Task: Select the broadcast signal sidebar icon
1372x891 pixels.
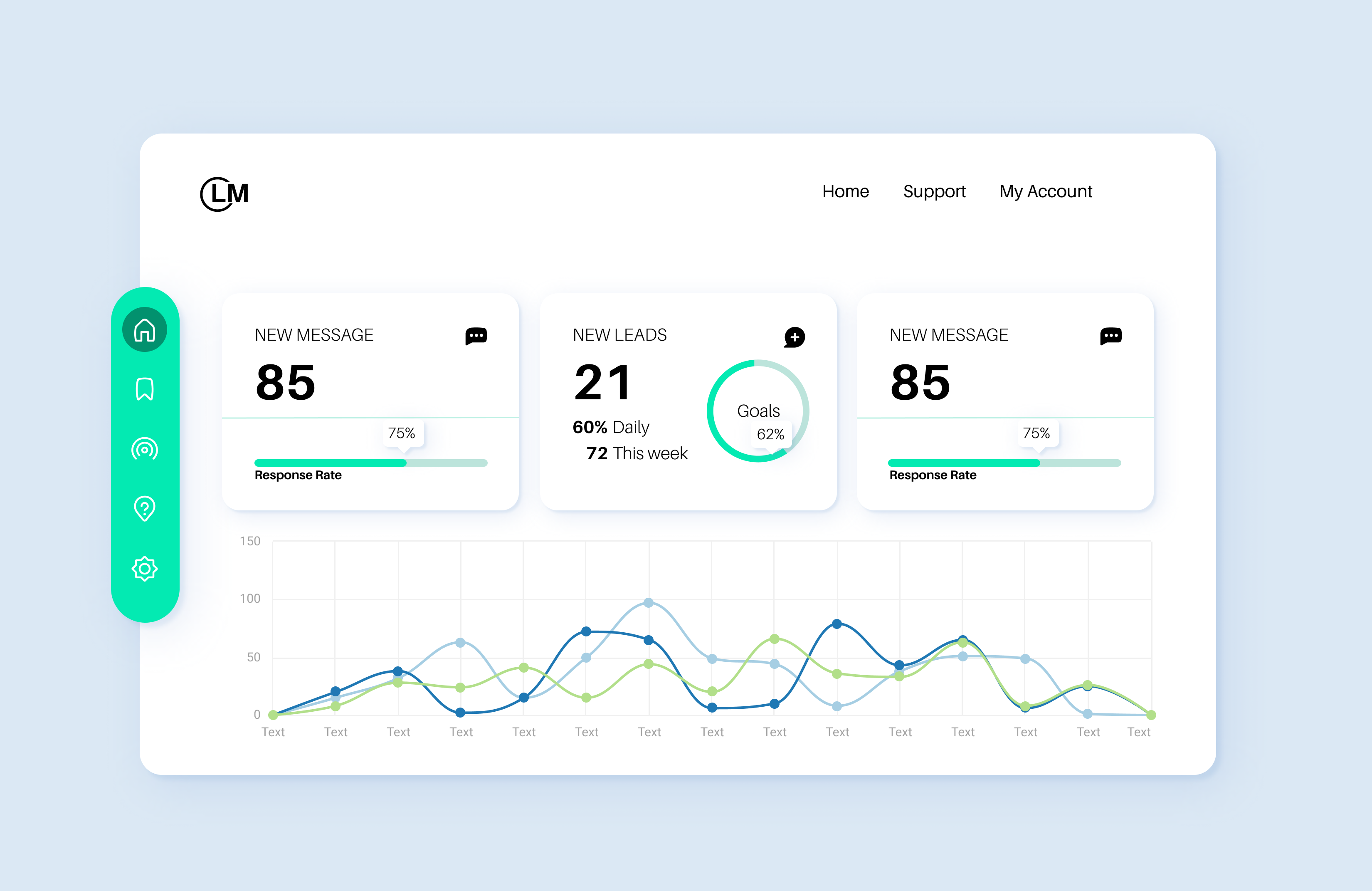Action: point(145,449)
